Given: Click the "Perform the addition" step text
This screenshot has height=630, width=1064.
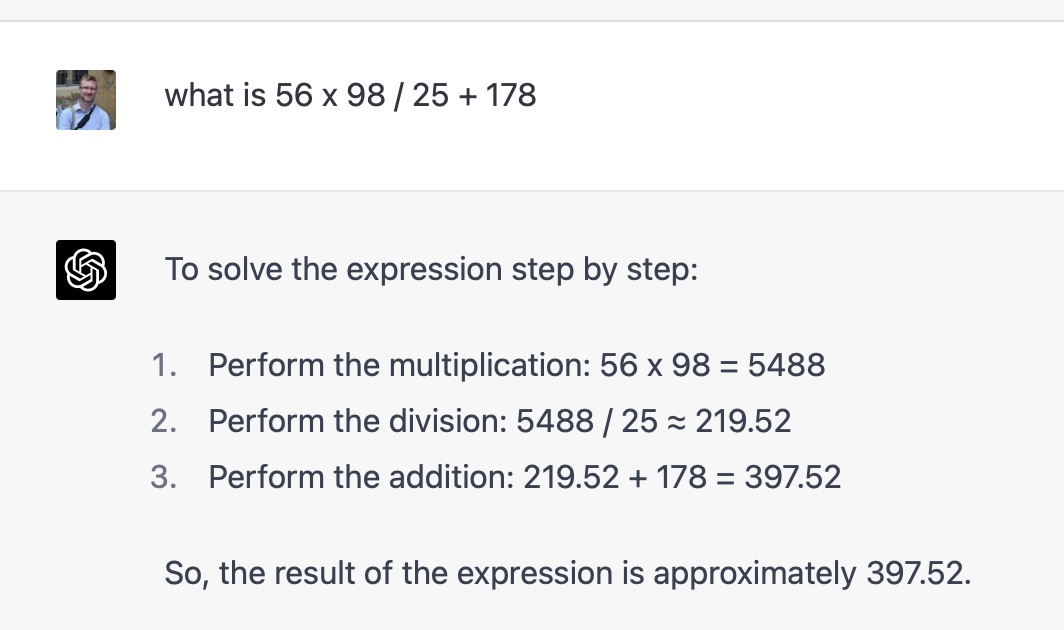Looking at the screenshot, I should tap(361, 477).
